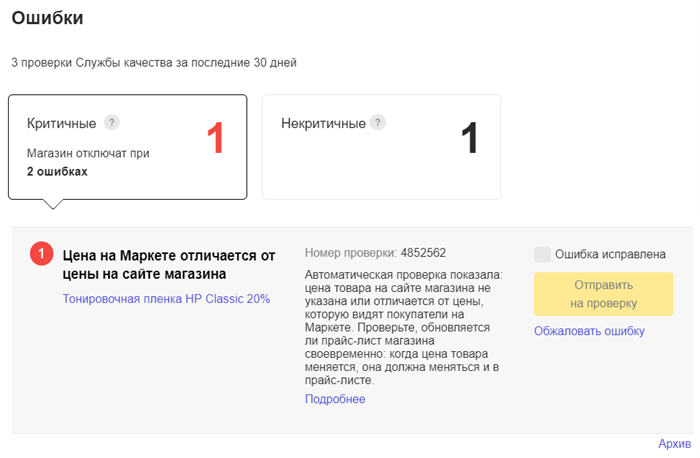Click the 2 ошибках warning text

coord(57,171)
